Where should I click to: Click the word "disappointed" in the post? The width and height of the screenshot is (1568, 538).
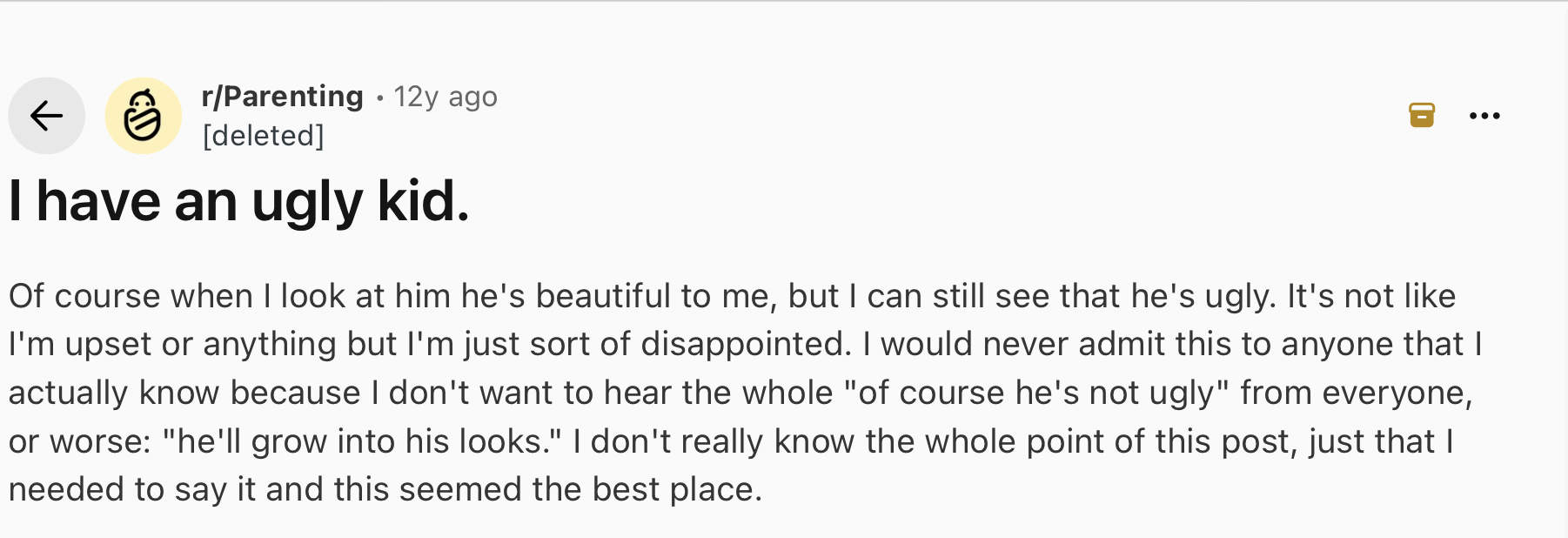coord(744,345)
